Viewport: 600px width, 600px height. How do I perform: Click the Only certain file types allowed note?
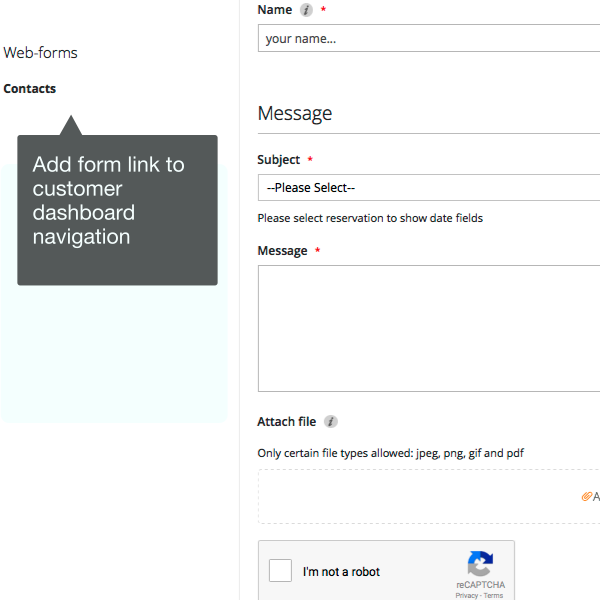390,453
